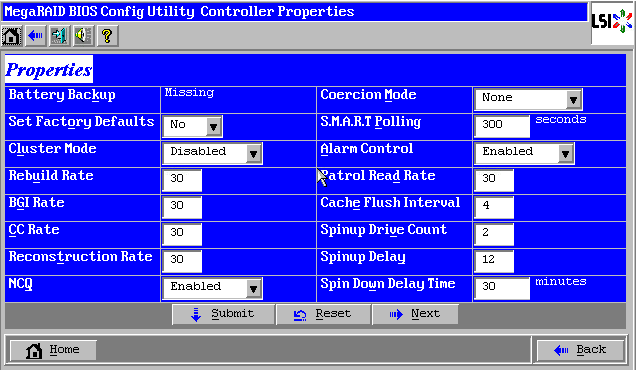Open the NCQ Enabled dropdown

pos(212,288)
